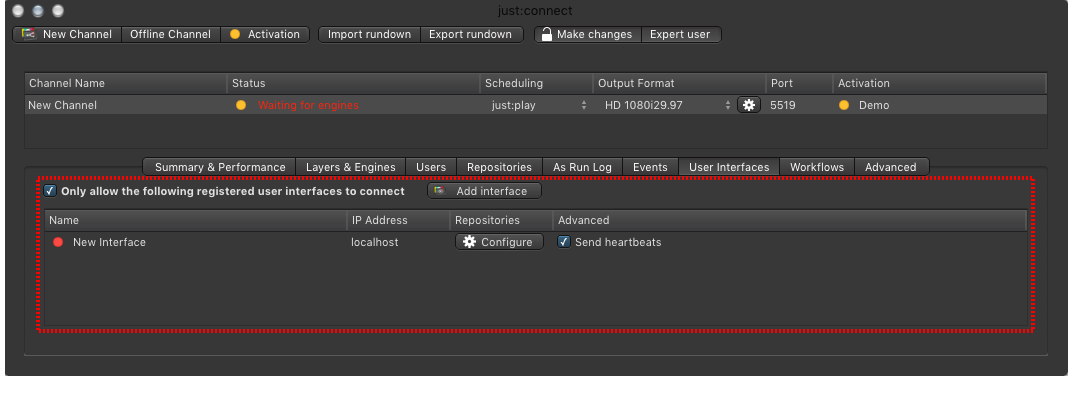
Task: Select the port value 5519
Action: pyautogui.click(x=783, y=105)
